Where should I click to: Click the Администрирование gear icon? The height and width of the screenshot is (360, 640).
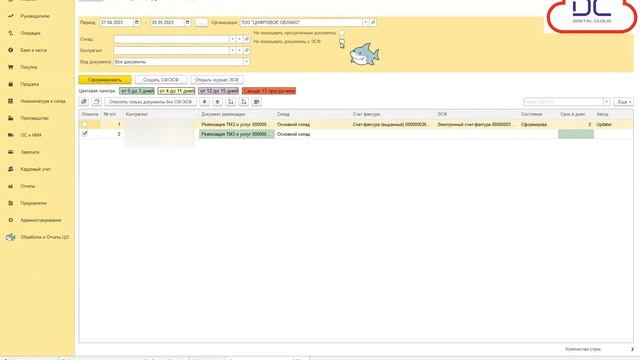11,220
